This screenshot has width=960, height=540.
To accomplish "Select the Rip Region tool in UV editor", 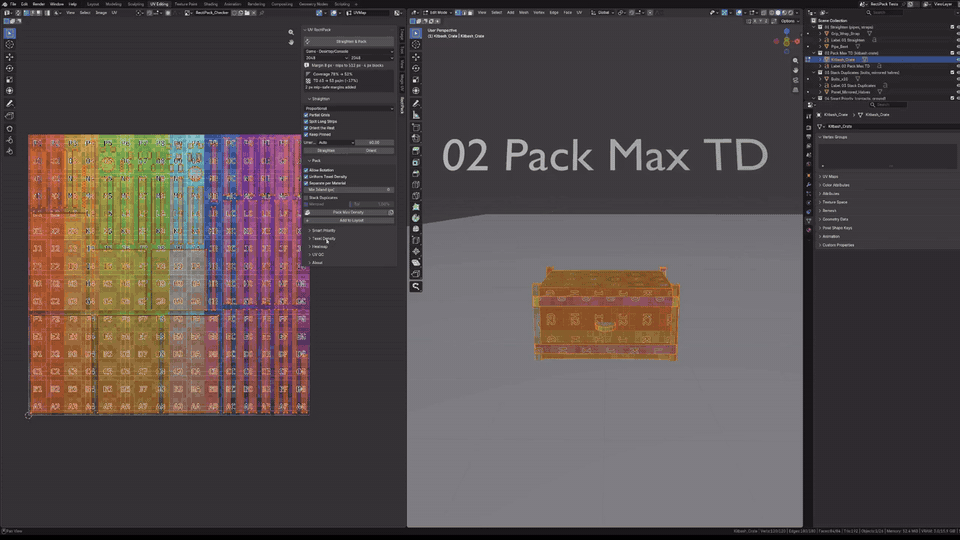I will [9, 116].
